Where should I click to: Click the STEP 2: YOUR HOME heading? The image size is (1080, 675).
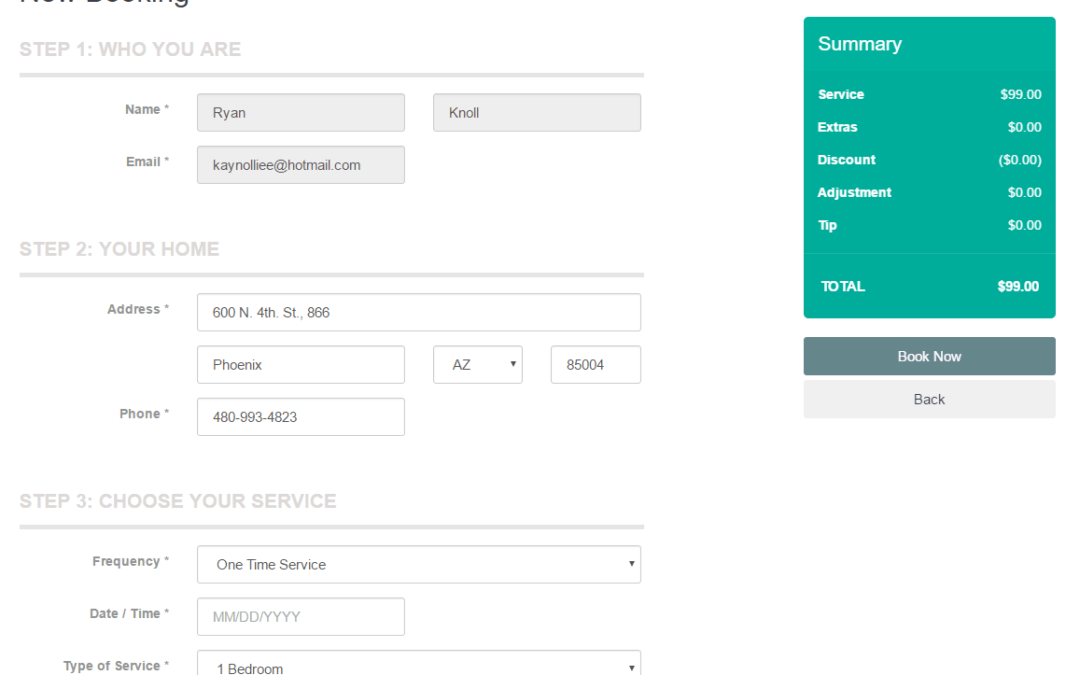click(x=119, y=249)
